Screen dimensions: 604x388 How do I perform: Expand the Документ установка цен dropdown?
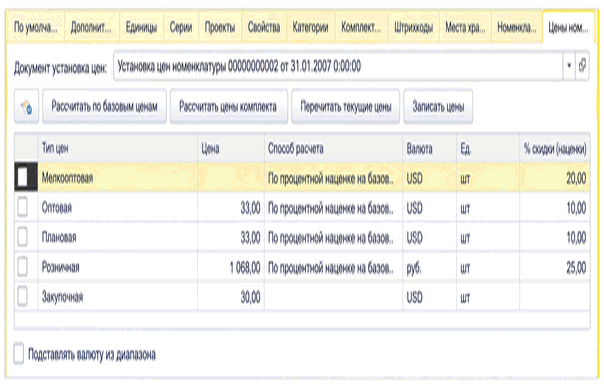click(569, 66)
